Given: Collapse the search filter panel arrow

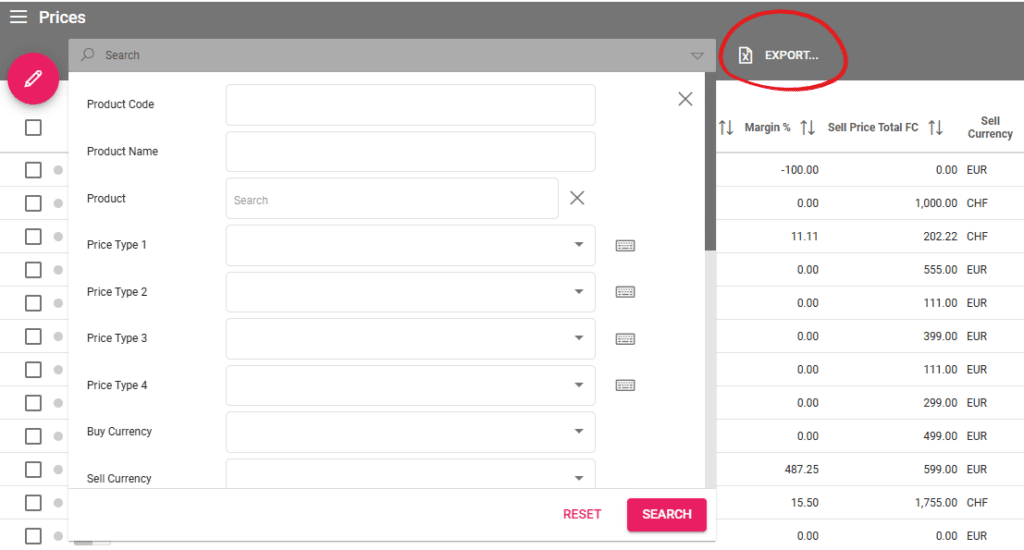Looking at the screenshot, I should 697,56.
